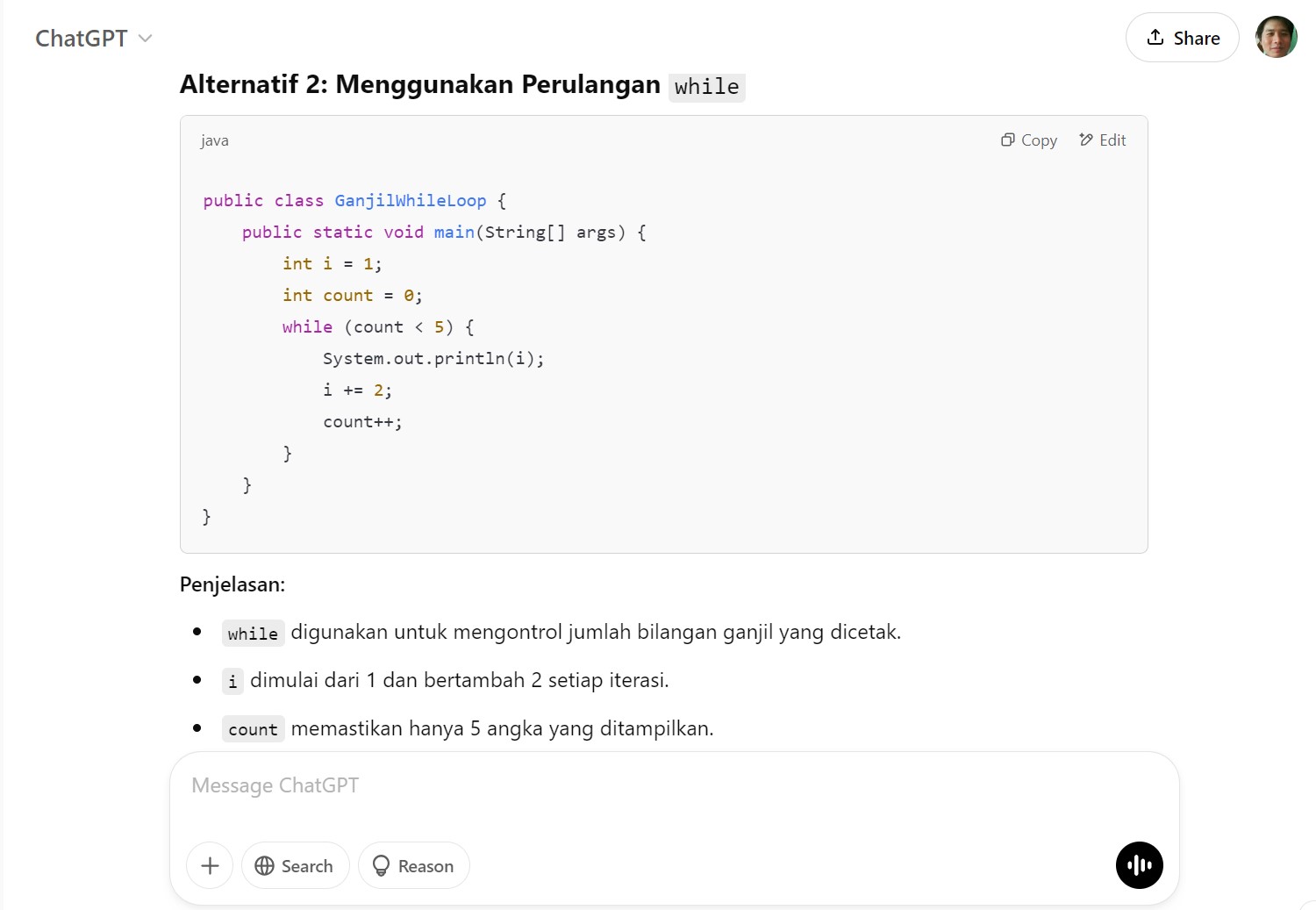The image size is (1316, 910).
Task: Enable Reason mode for the next message
Action: [x=413, y=865]
